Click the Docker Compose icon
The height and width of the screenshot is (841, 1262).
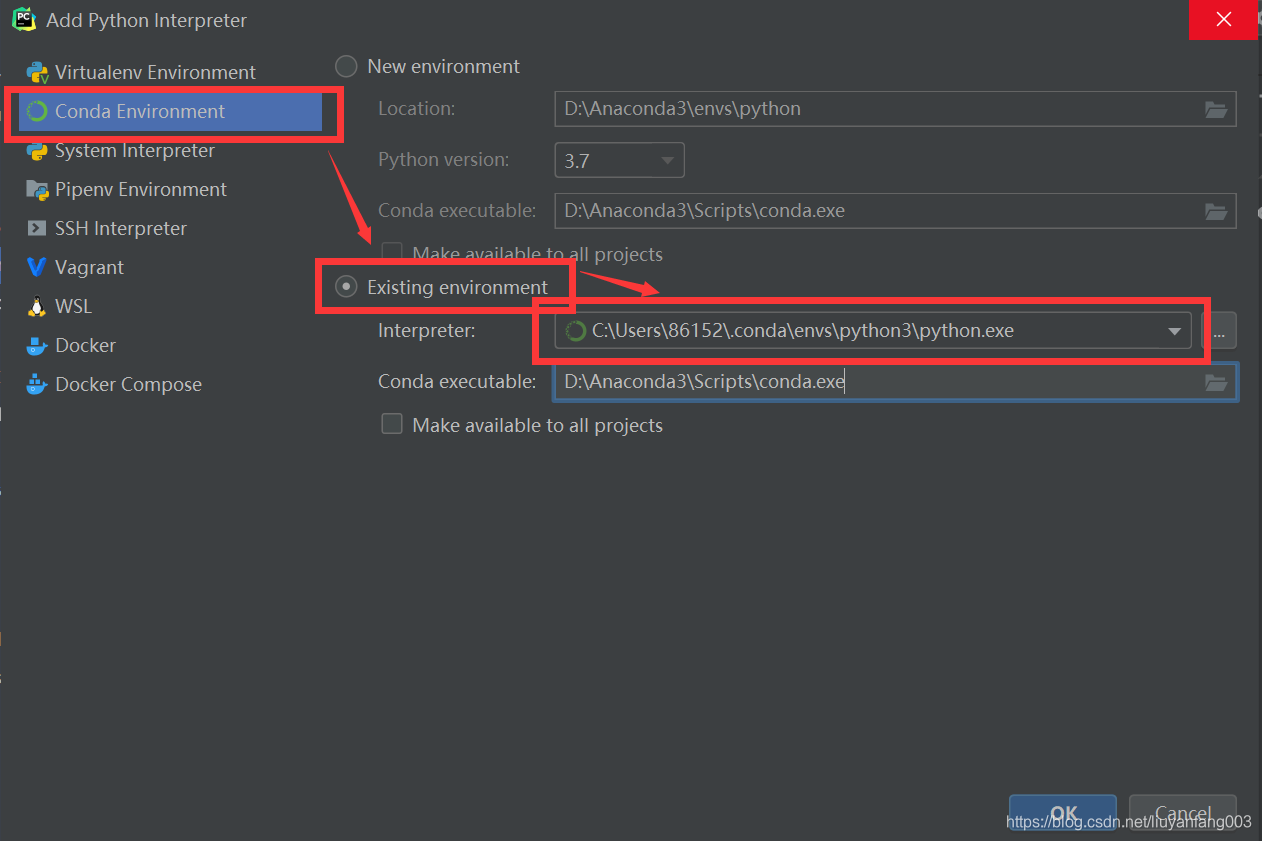37,384
